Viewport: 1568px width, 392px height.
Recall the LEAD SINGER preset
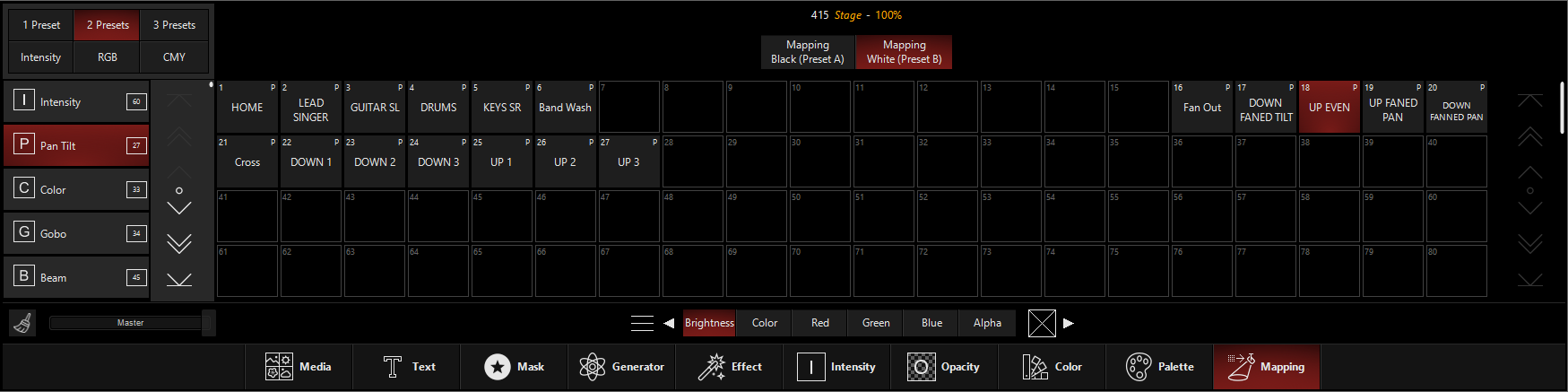click(x=311, y=107)
